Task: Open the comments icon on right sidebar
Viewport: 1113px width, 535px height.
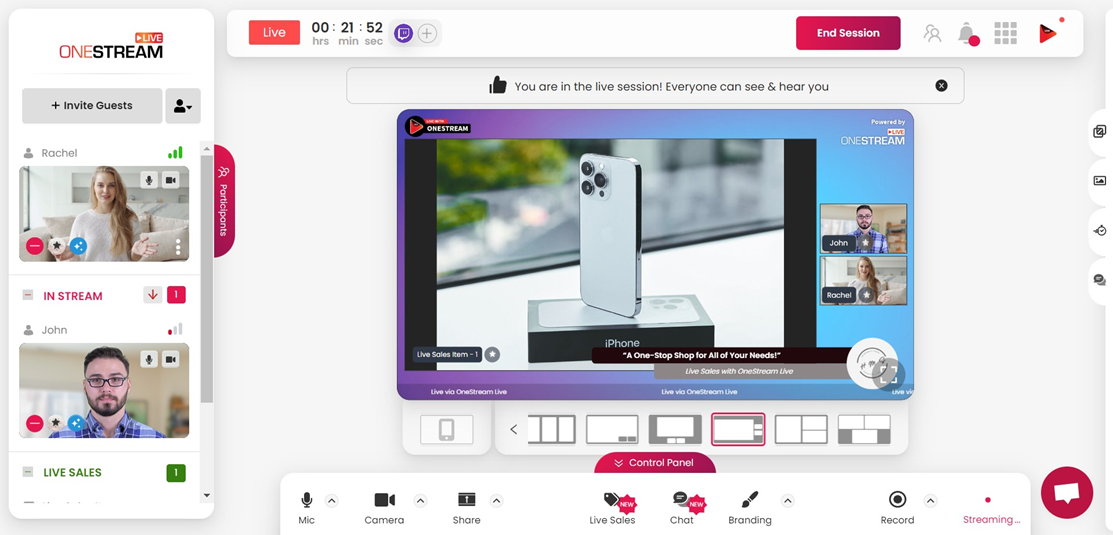Action: (x=1100, y=280)
